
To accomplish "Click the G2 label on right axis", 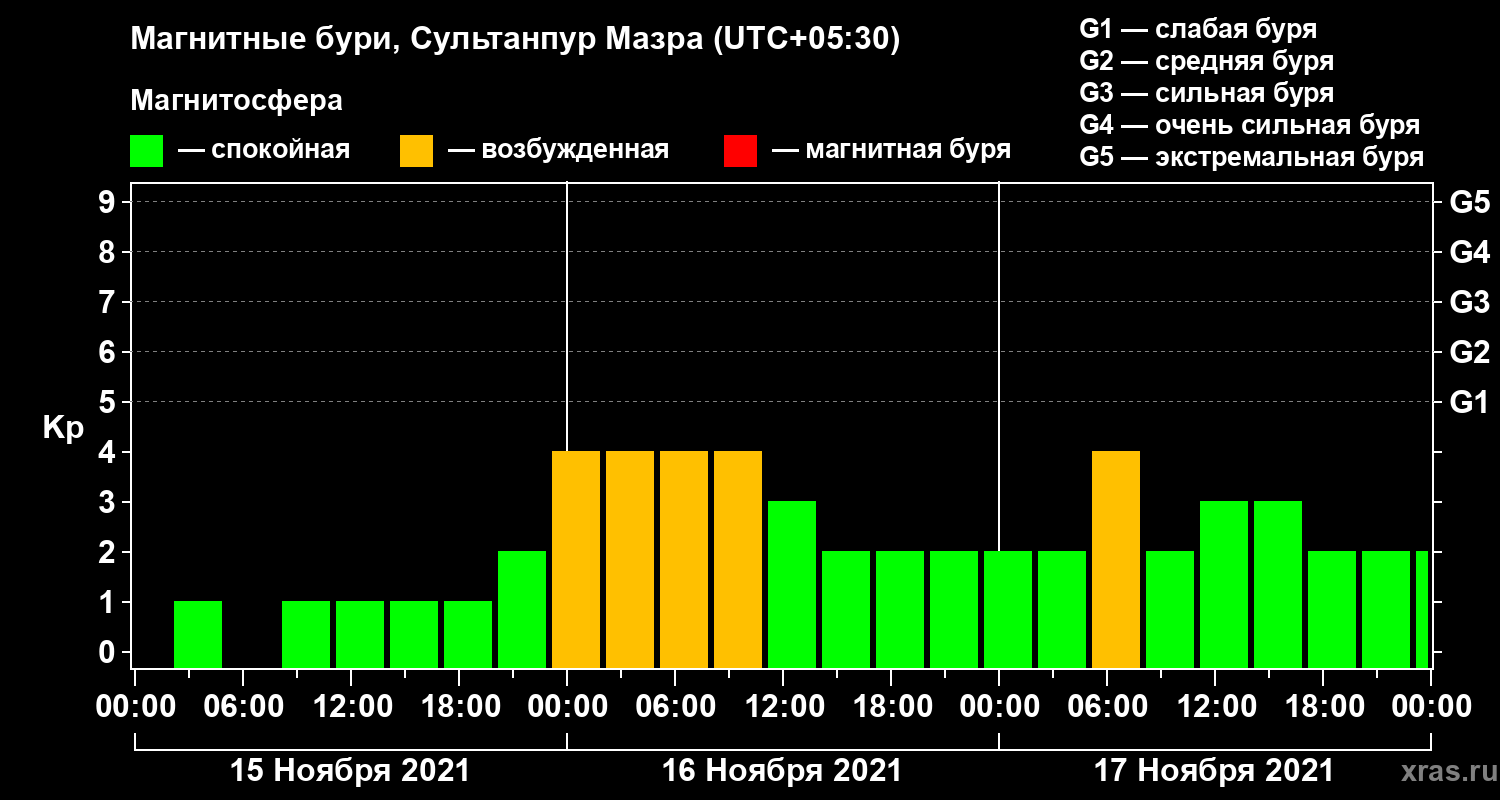I will point(1469,352).
